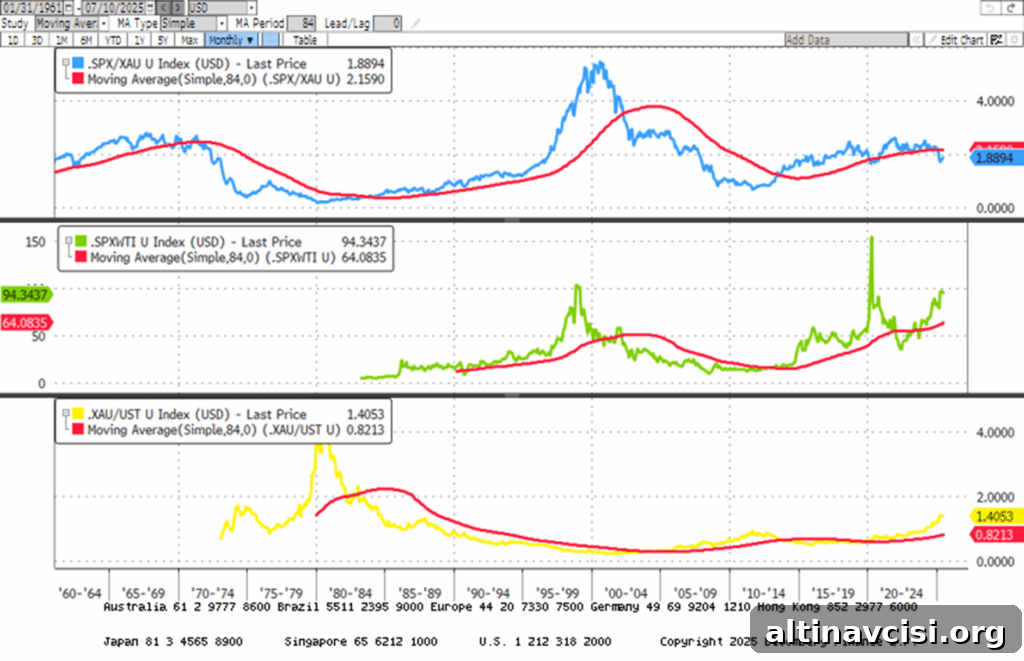This screenshot has height=661, width=1024.
Task: Click the line chart type icon
Action: (270, 40)
